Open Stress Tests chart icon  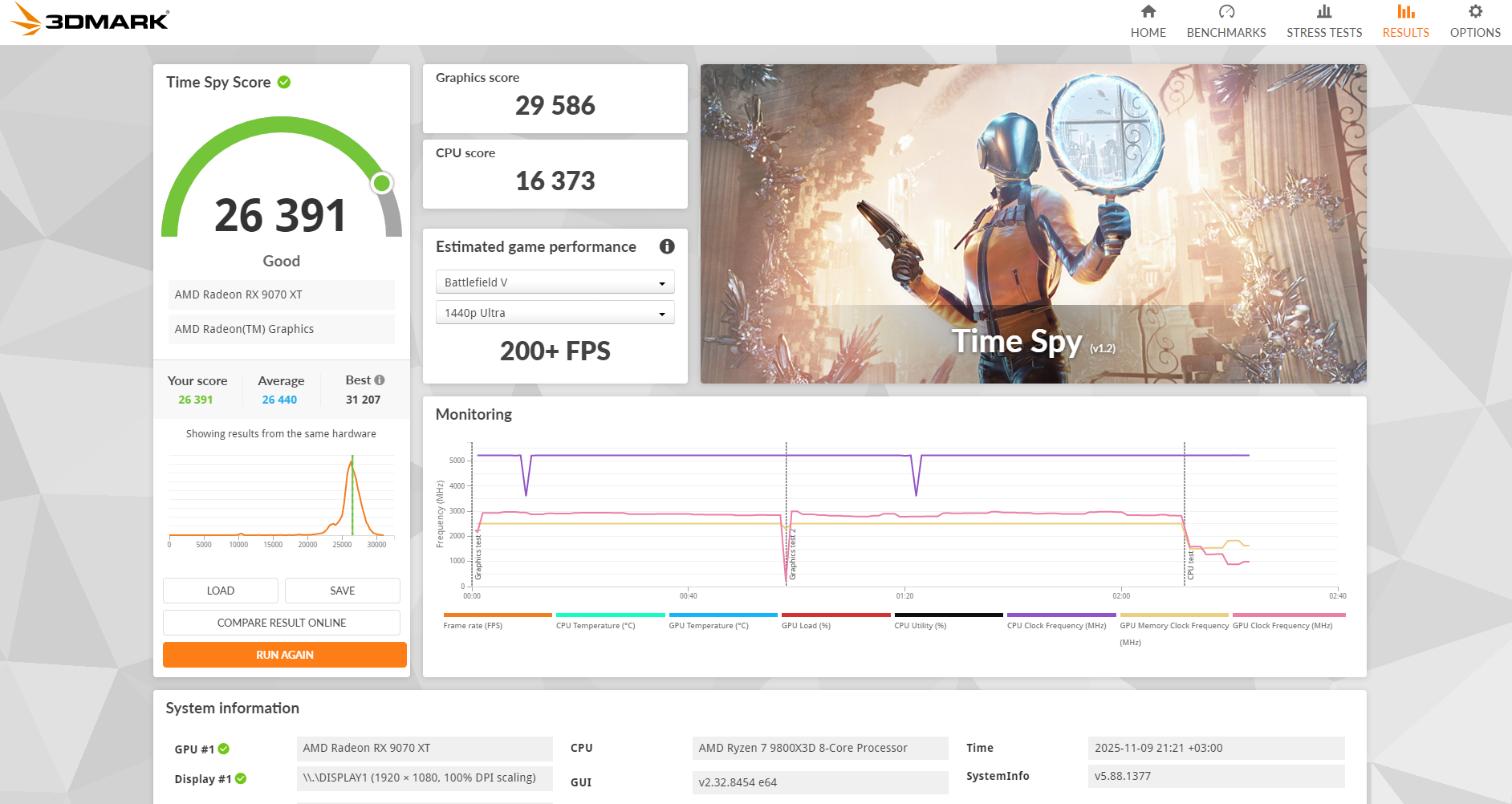(x=1323, y=12)
